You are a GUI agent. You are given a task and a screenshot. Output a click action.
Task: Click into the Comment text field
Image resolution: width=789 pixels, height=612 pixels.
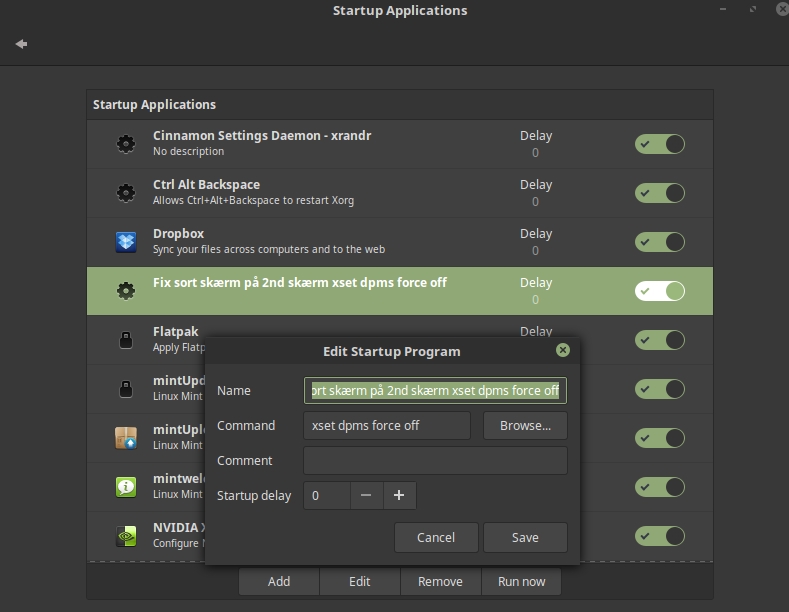point(435,460)
